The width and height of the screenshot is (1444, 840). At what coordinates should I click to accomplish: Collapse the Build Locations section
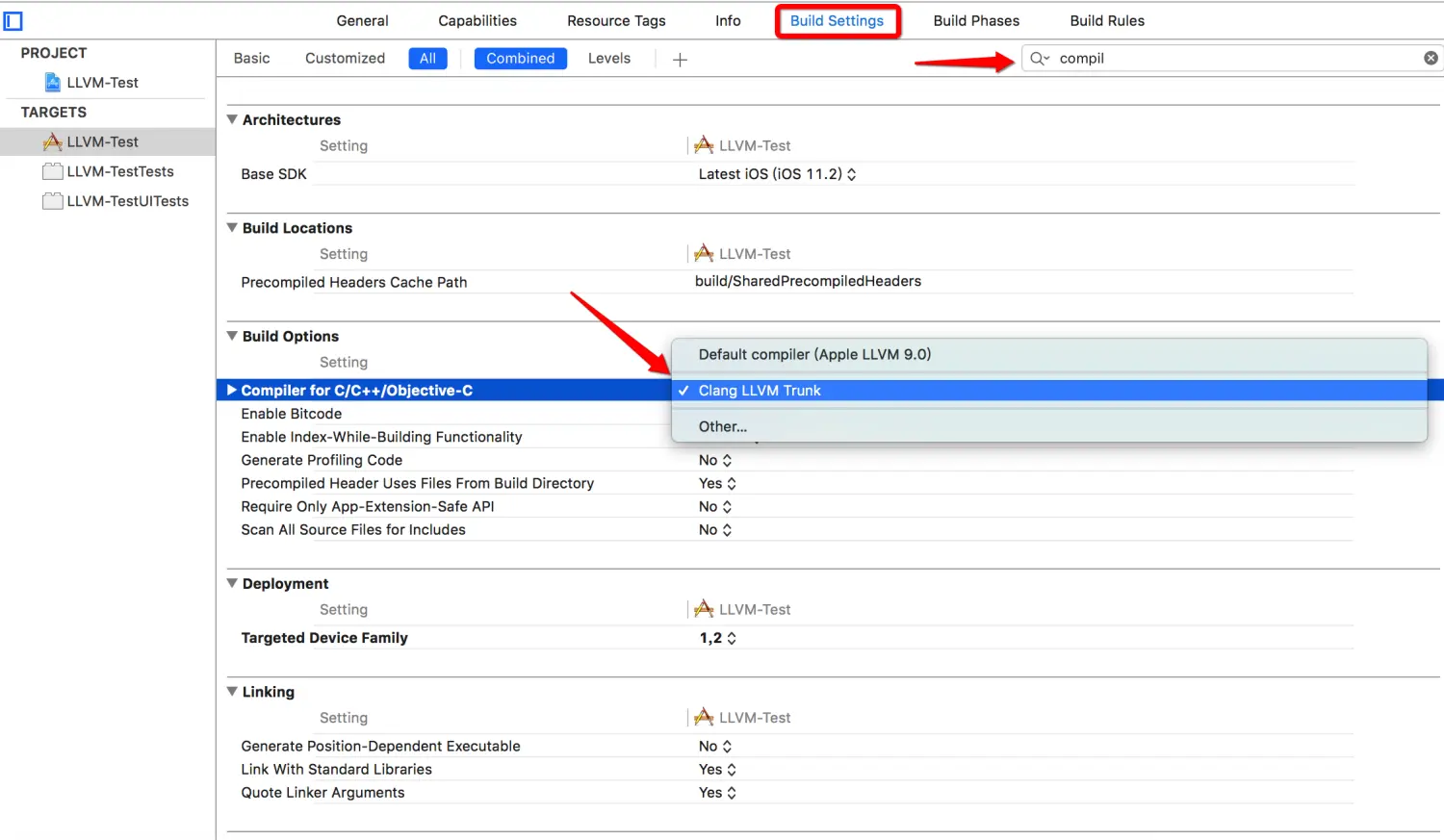(232, 228)
